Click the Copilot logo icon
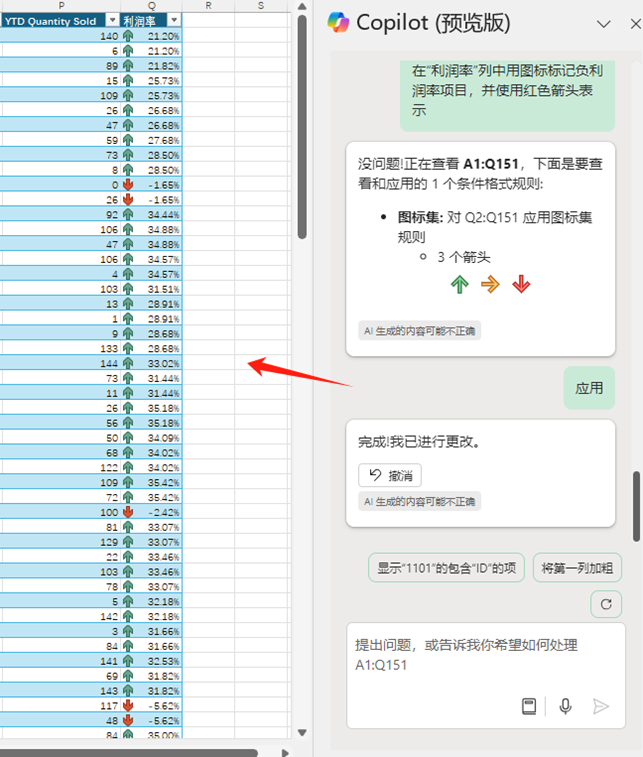The image size is (643, 757). 338,23
